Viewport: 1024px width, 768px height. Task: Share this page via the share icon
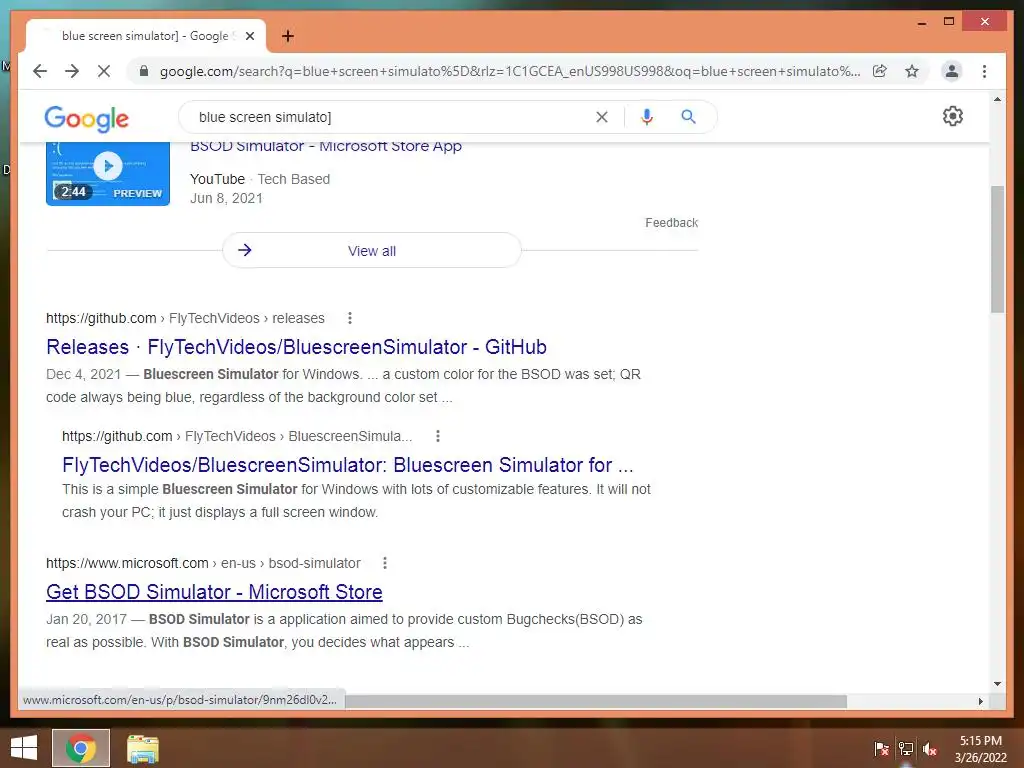coord(880,71)
